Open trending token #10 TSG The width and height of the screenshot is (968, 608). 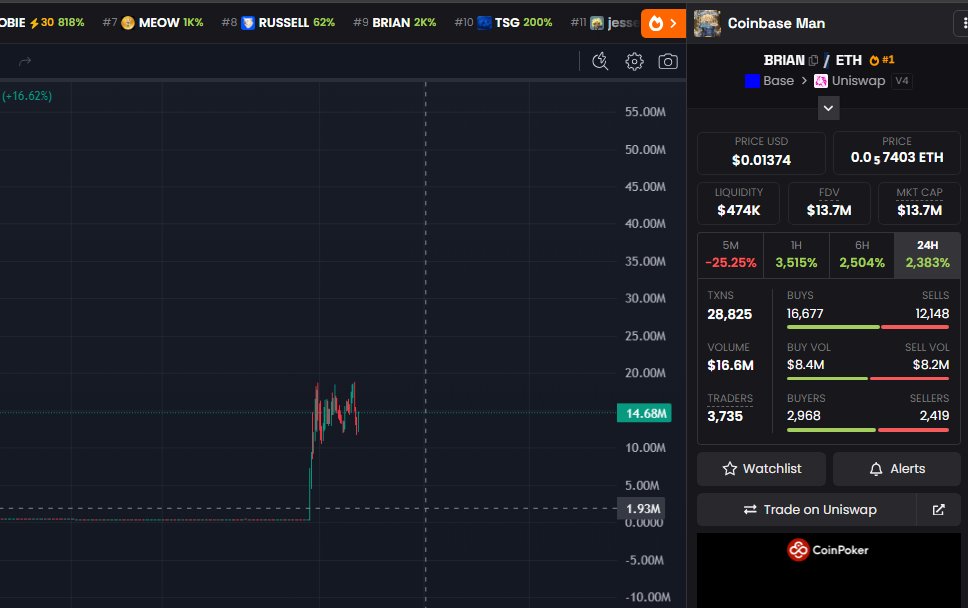[503, 23]
